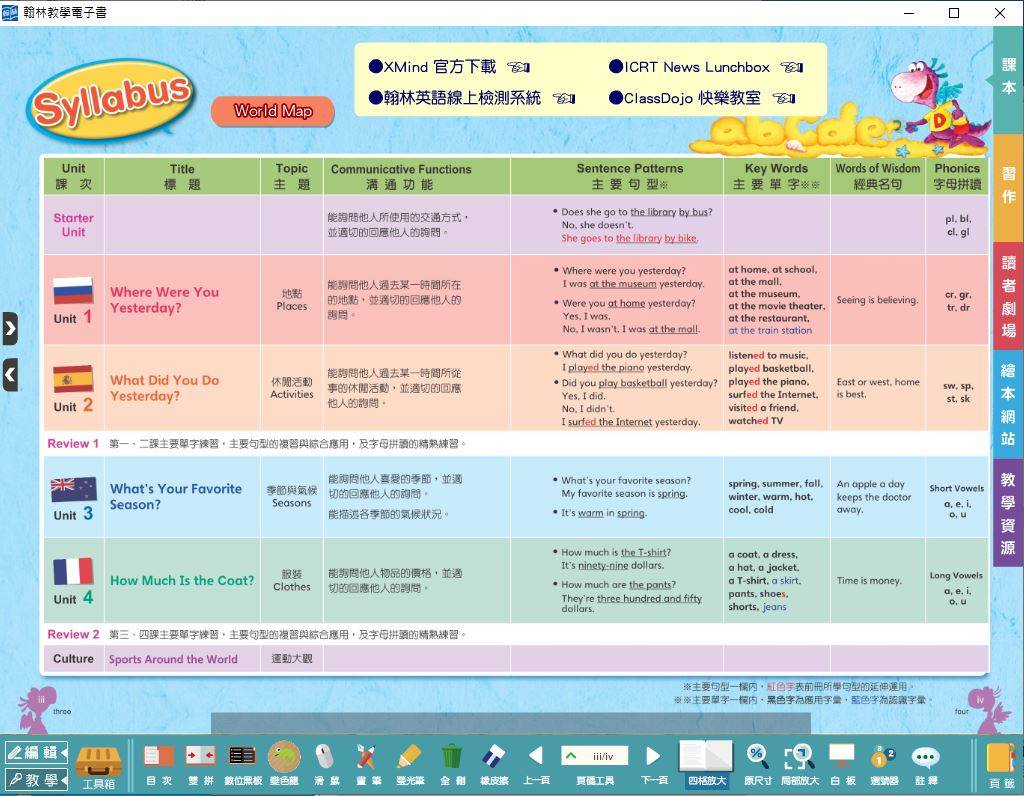Select the 橡皮擦 eraser tool
The width and height of the screenshot is (1024, 796).
tap(494, 756)
